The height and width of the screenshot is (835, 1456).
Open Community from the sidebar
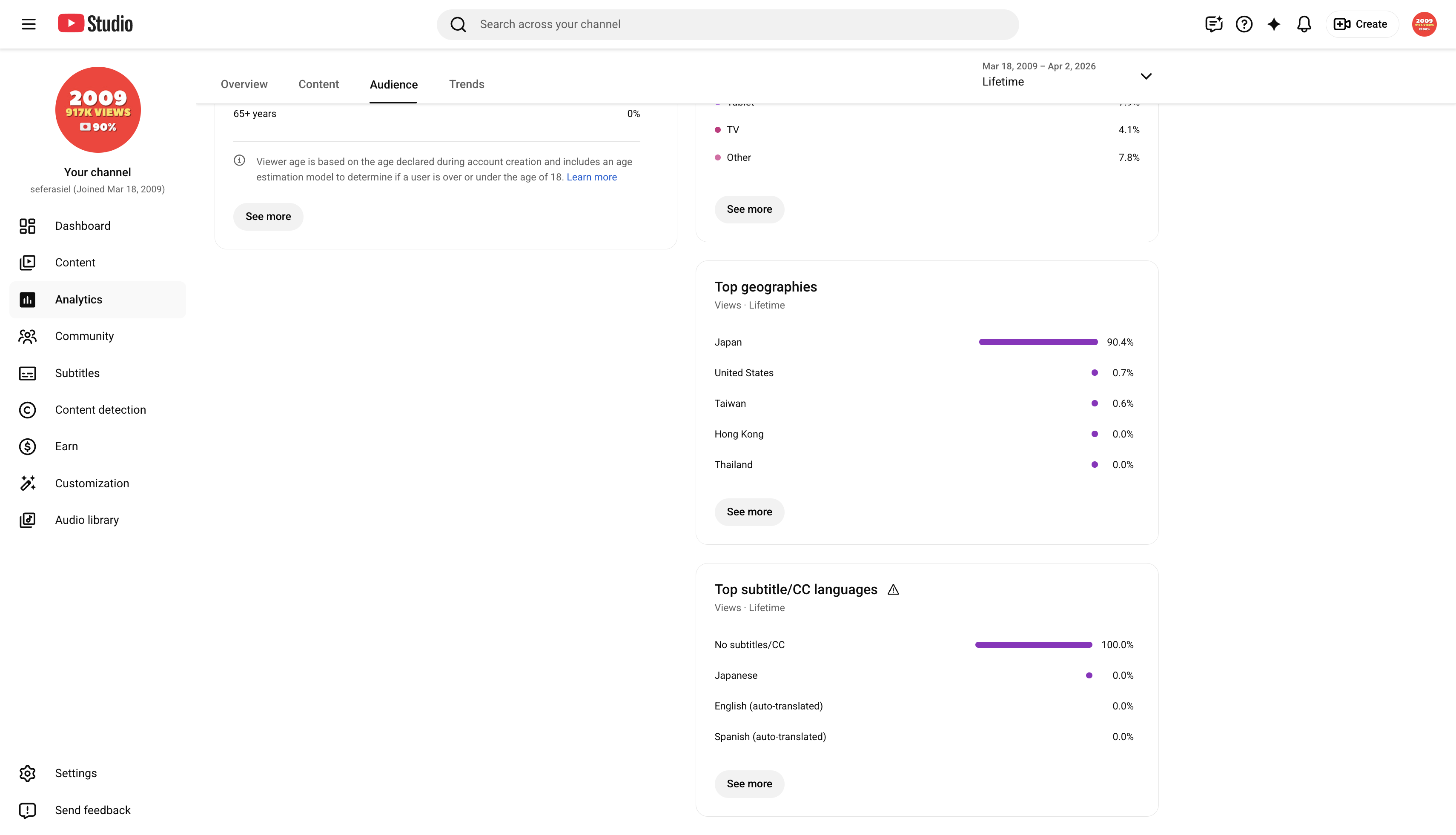[x=97, y=336]
